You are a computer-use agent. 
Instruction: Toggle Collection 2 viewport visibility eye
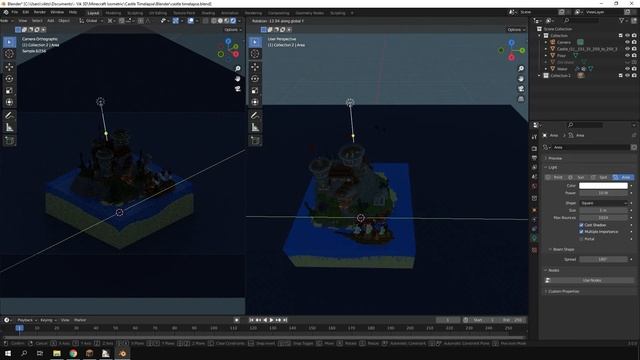(627, 76)
